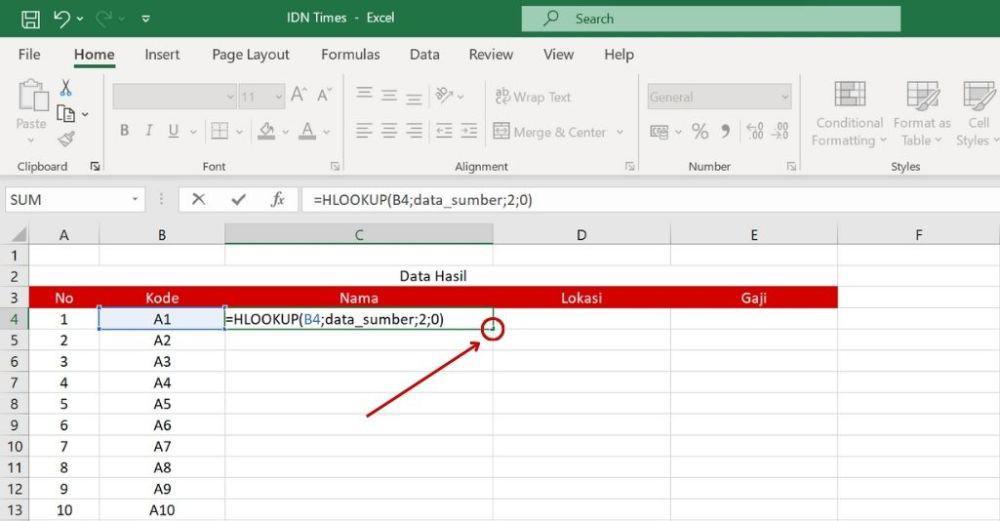The image size is (1000, 521).
Task: Click Decrease Indent icon
Action: [x=444, y=131]
